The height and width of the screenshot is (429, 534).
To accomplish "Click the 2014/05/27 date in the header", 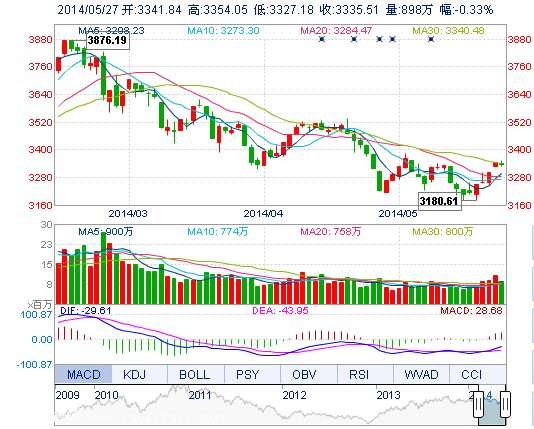I will click(88, 10).
